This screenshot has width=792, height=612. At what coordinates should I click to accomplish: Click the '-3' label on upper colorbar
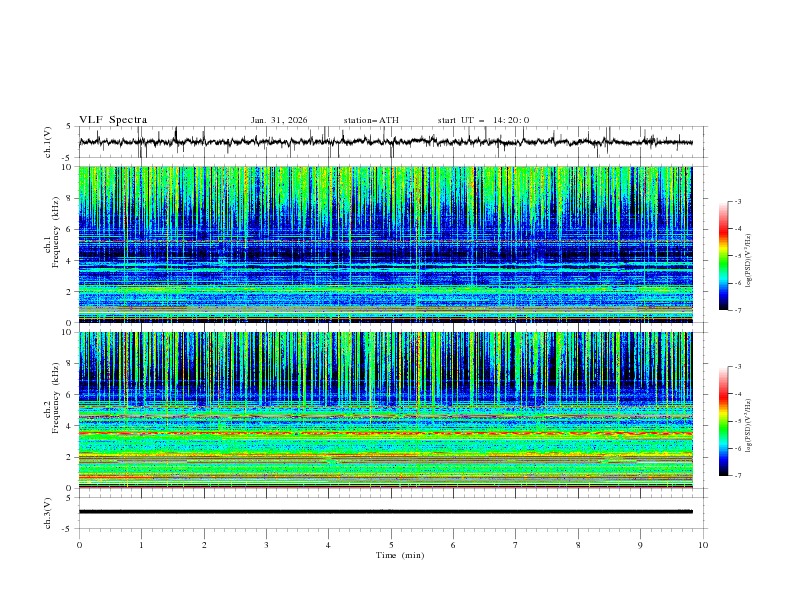point(738,201)
